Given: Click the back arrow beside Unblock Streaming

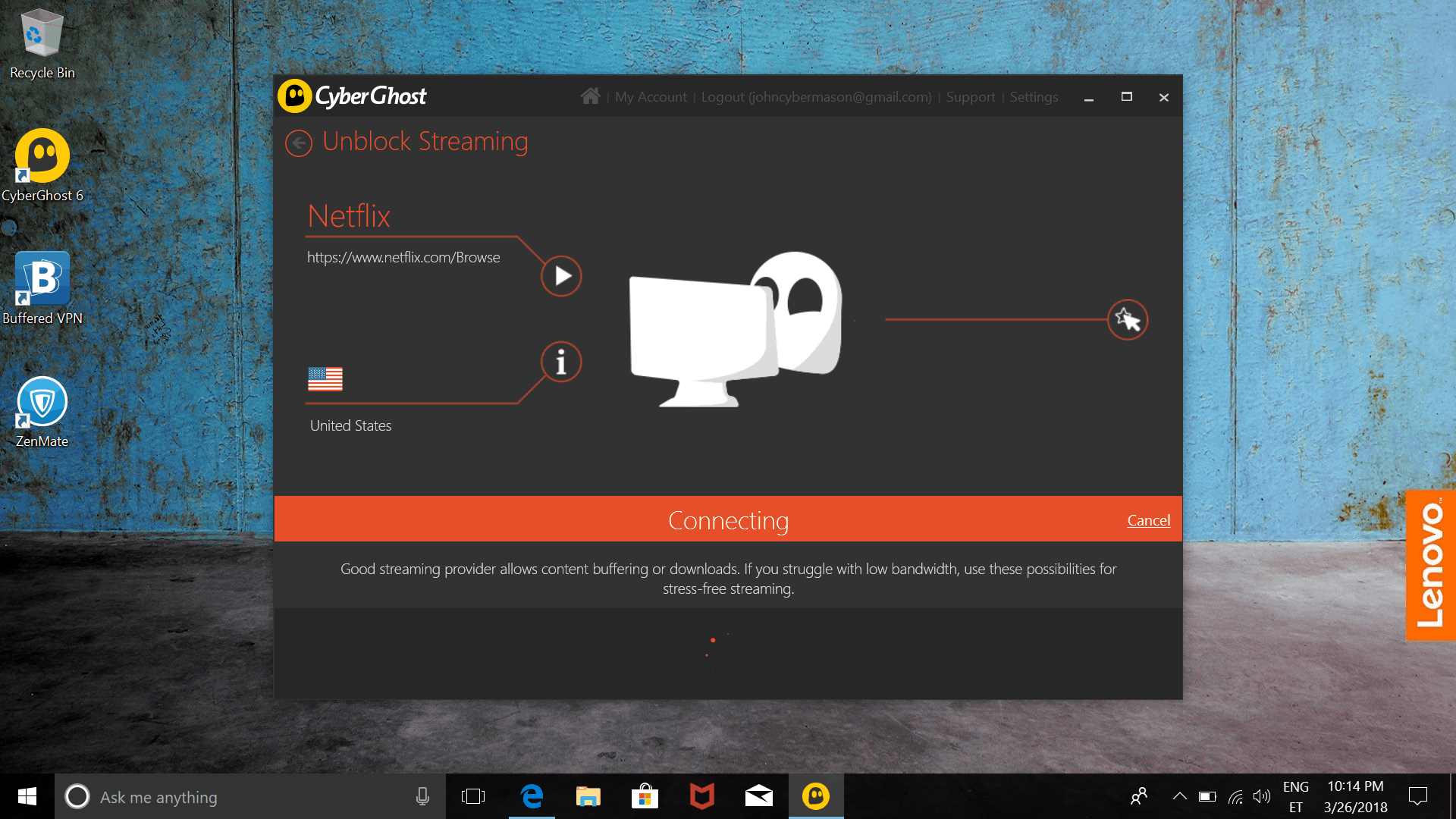Looking at the screenshot, I should [x=299, y=143].
